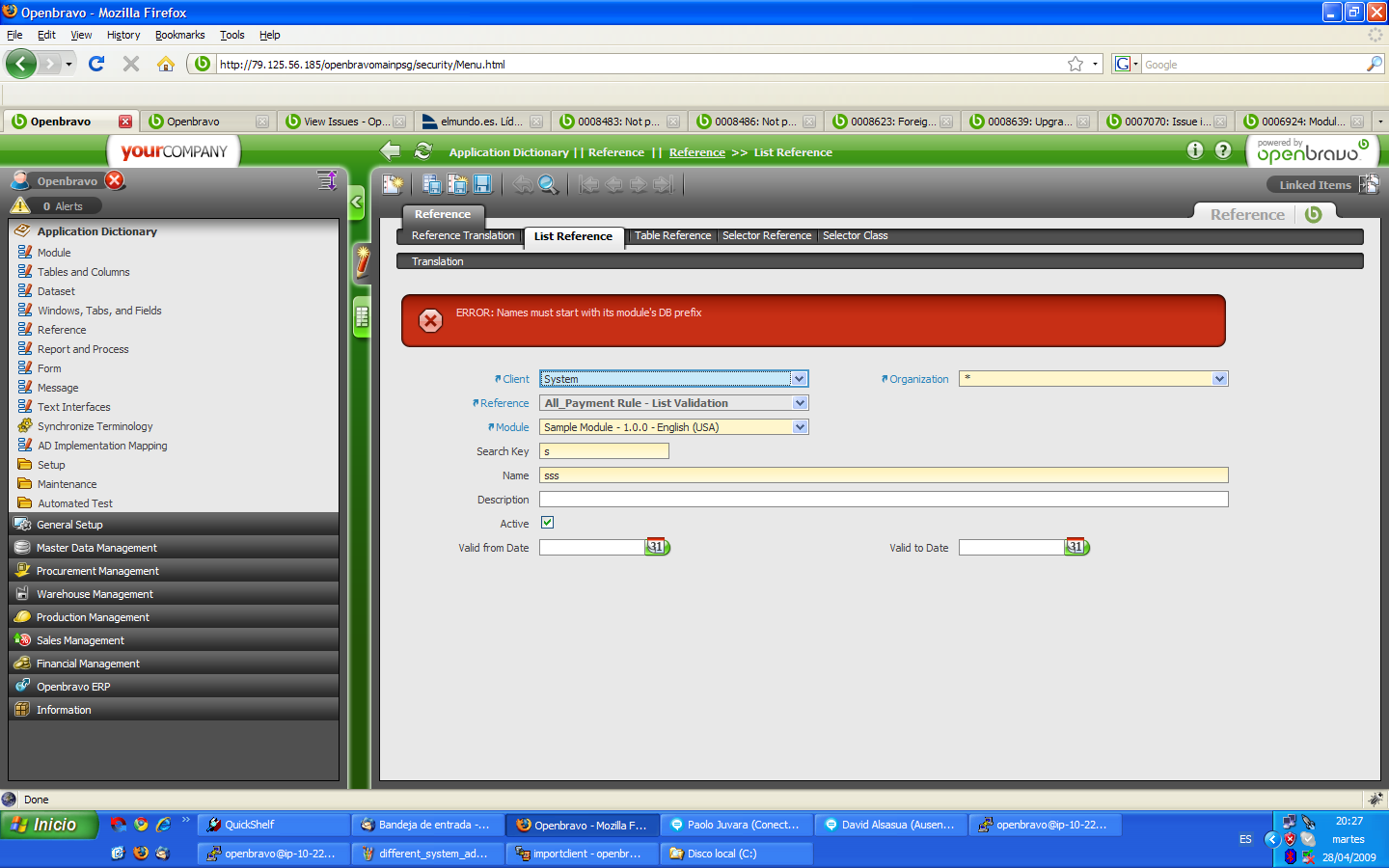
Task: Open the browser tab list dropdown
Action: 1380,122
